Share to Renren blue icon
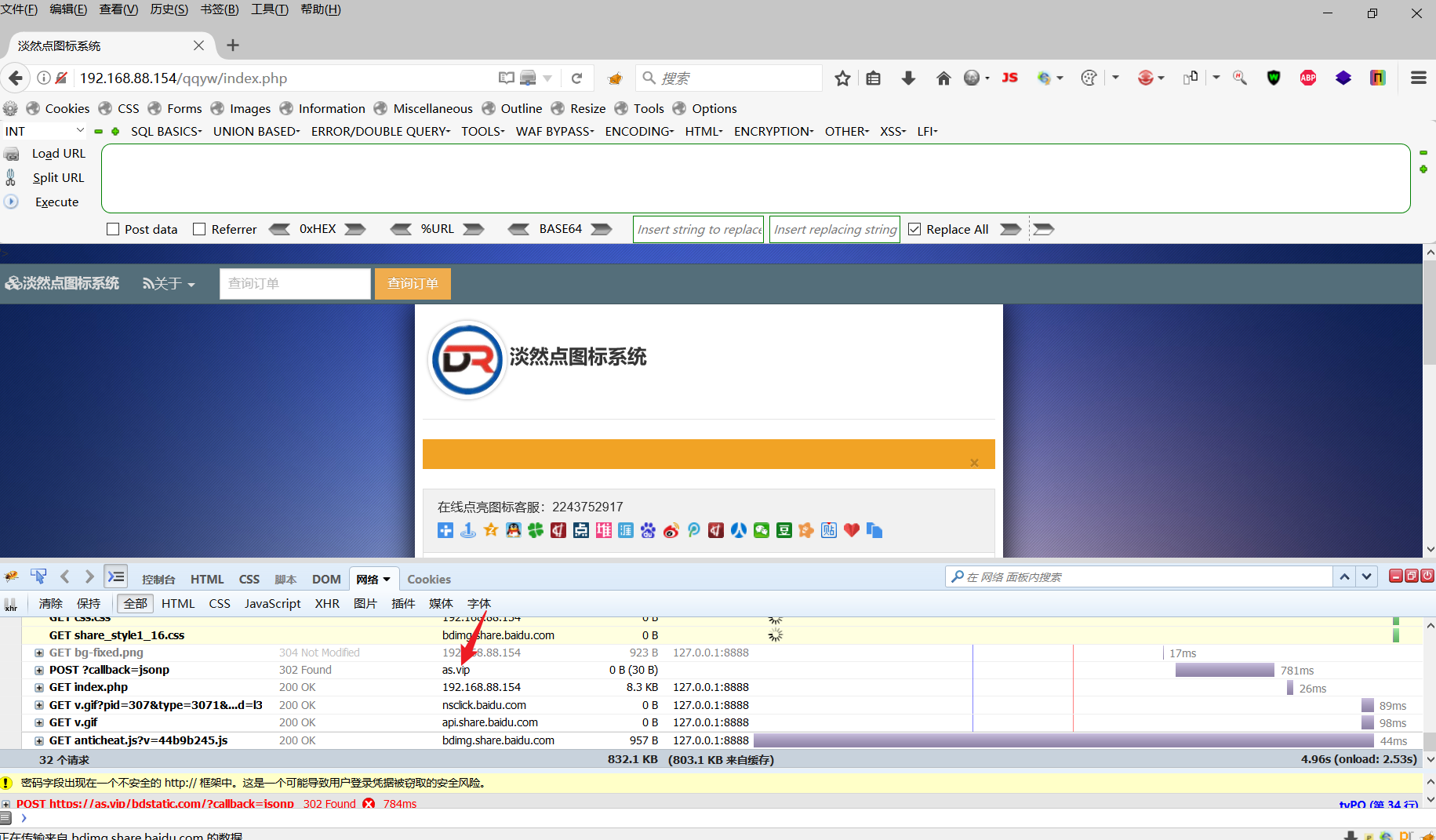The height and width of the screenshot is (840, 1436). [x=739, y=530]
